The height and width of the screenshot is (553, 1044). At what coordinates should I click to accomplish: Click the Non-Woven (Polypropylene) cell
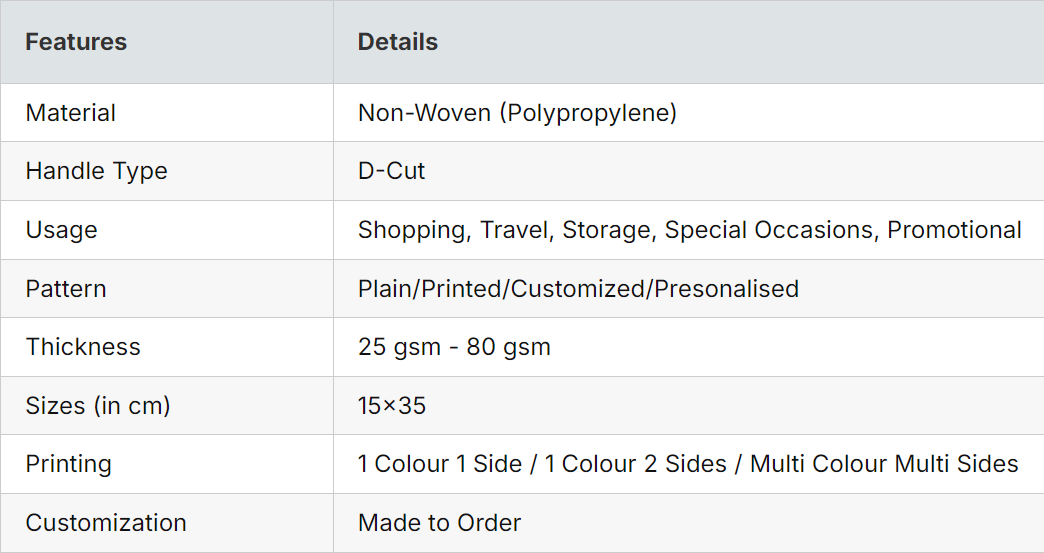point(517,112)
